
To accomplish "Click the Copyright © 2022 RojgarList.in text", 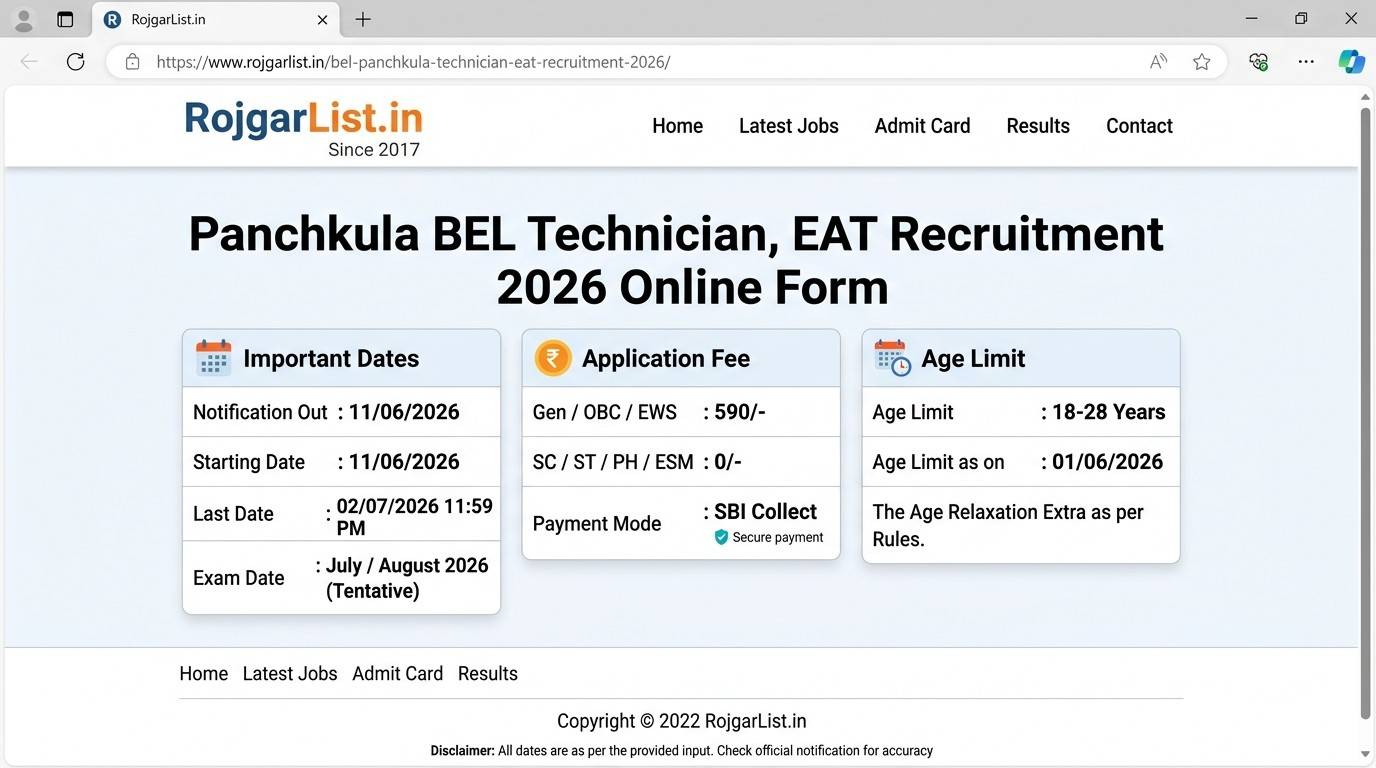I will point(681,721).
